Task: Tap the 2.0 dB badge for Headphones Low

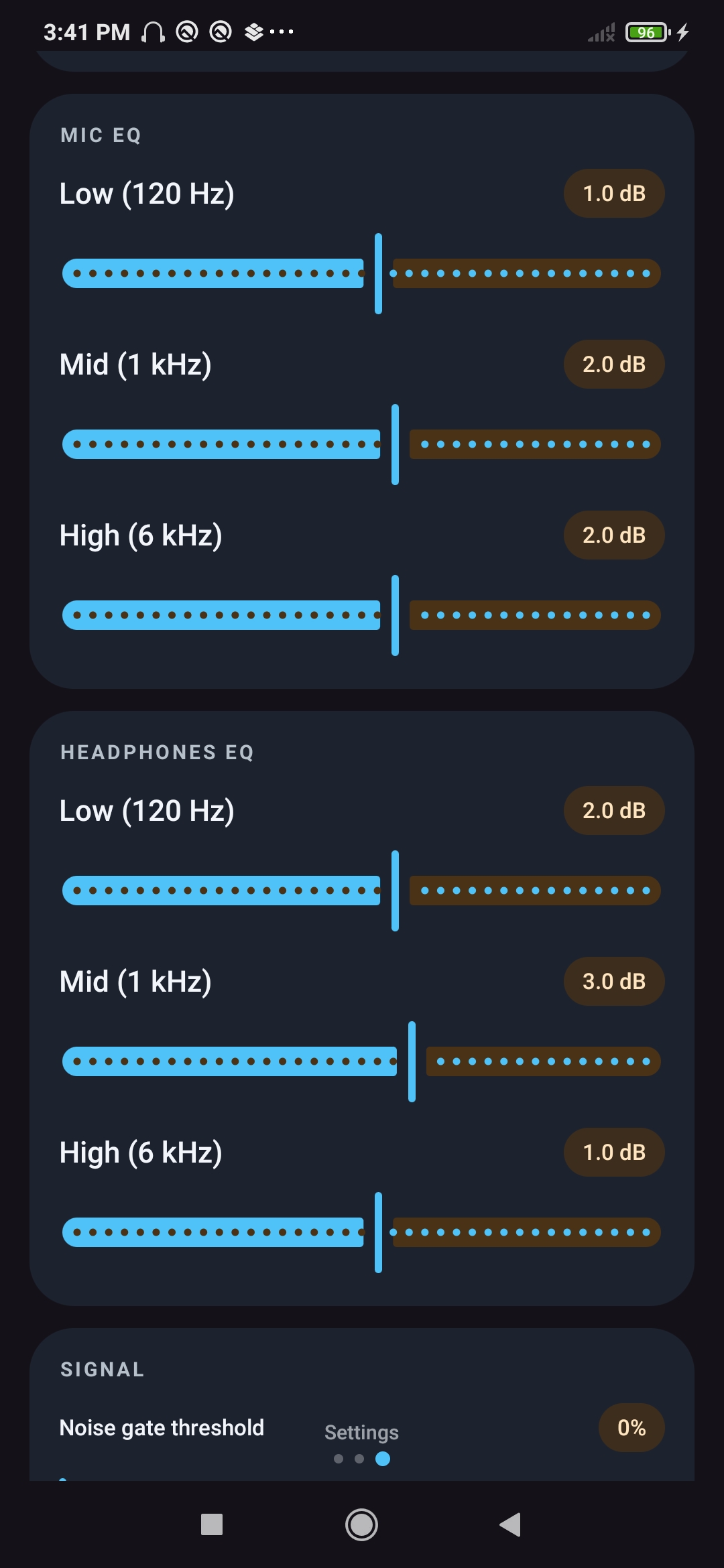Action: [x=613, y=810]
